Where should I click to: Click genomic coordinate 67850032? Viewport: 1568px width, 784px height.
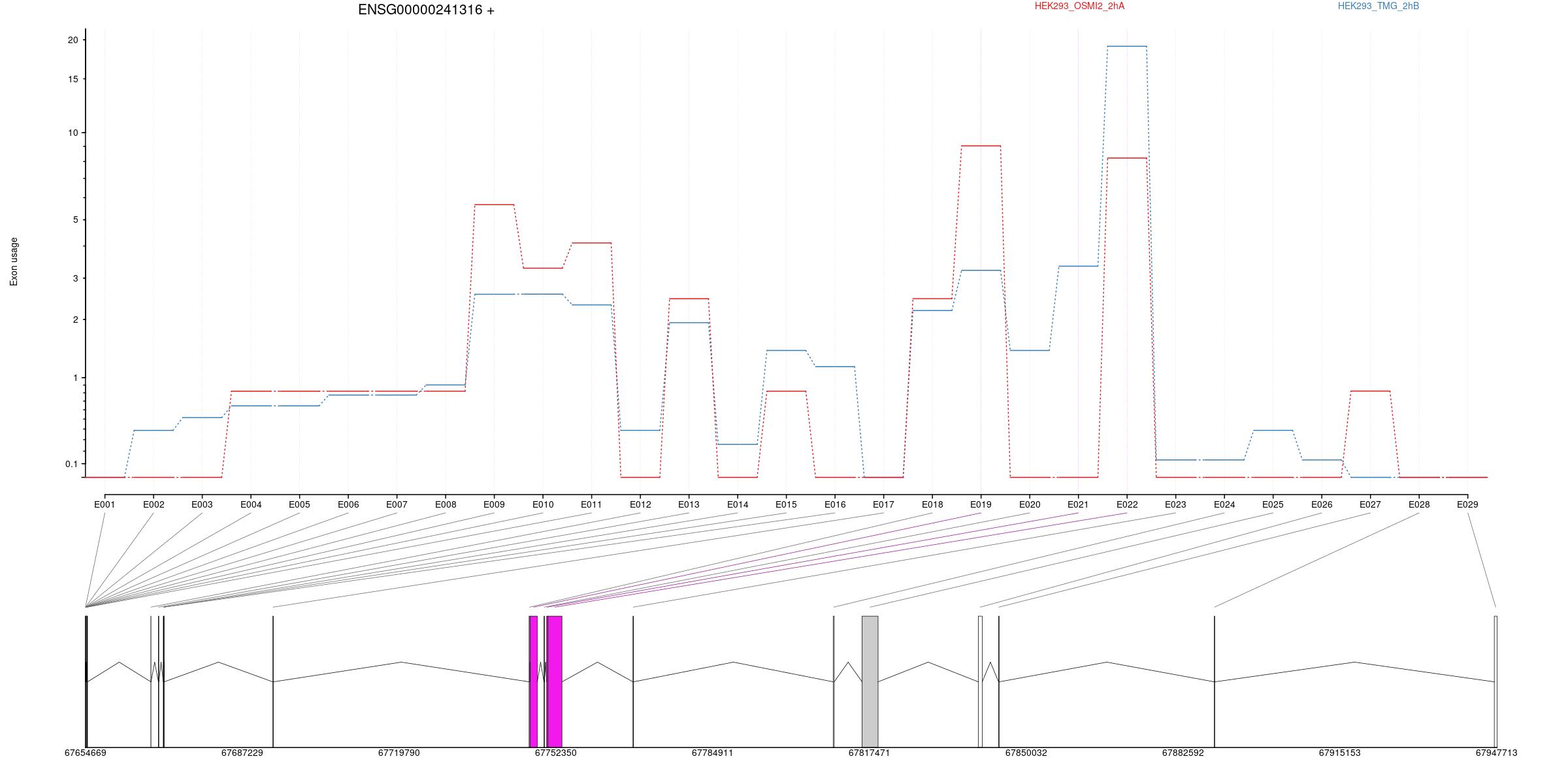coord(1026,753)
